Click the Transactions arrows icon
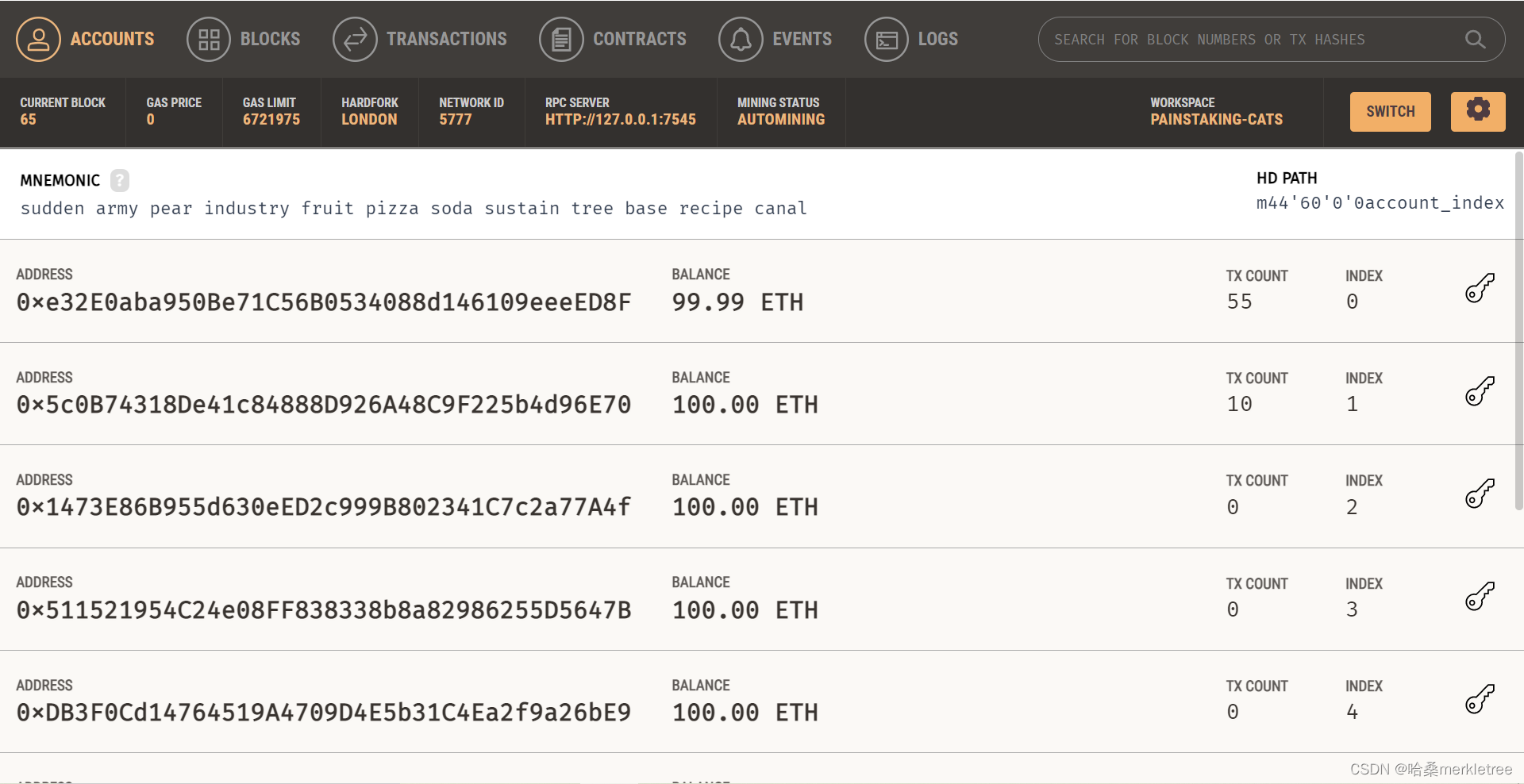 tap(355, 40)
